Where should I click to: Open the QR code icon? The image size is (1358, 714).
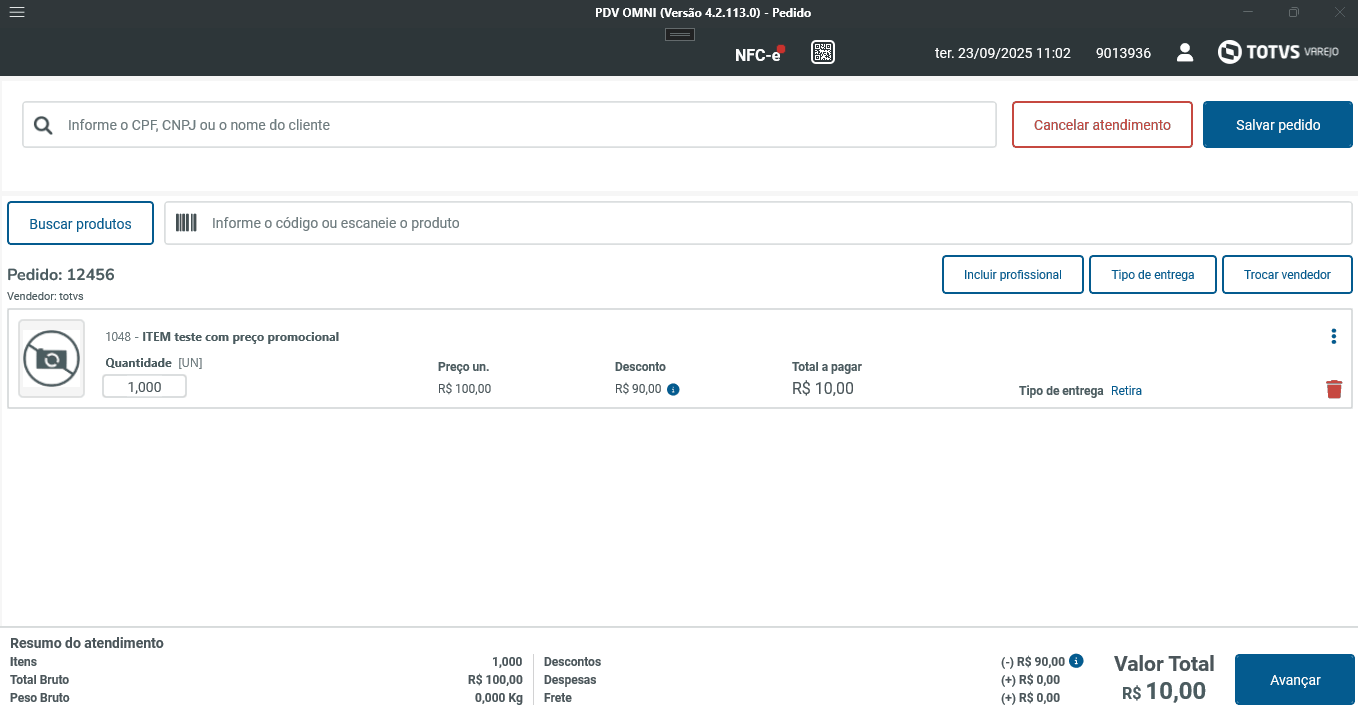click(x=823, y=53)
